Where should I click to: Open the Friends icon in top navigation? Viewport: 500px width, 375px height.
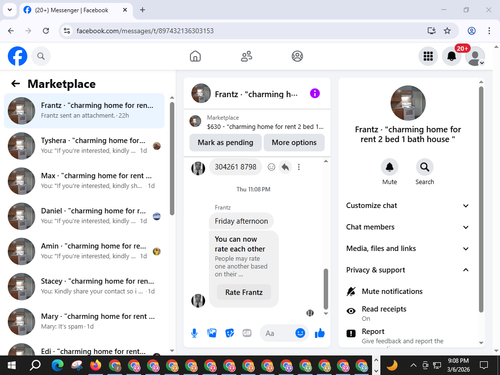[x=246, y=56]
